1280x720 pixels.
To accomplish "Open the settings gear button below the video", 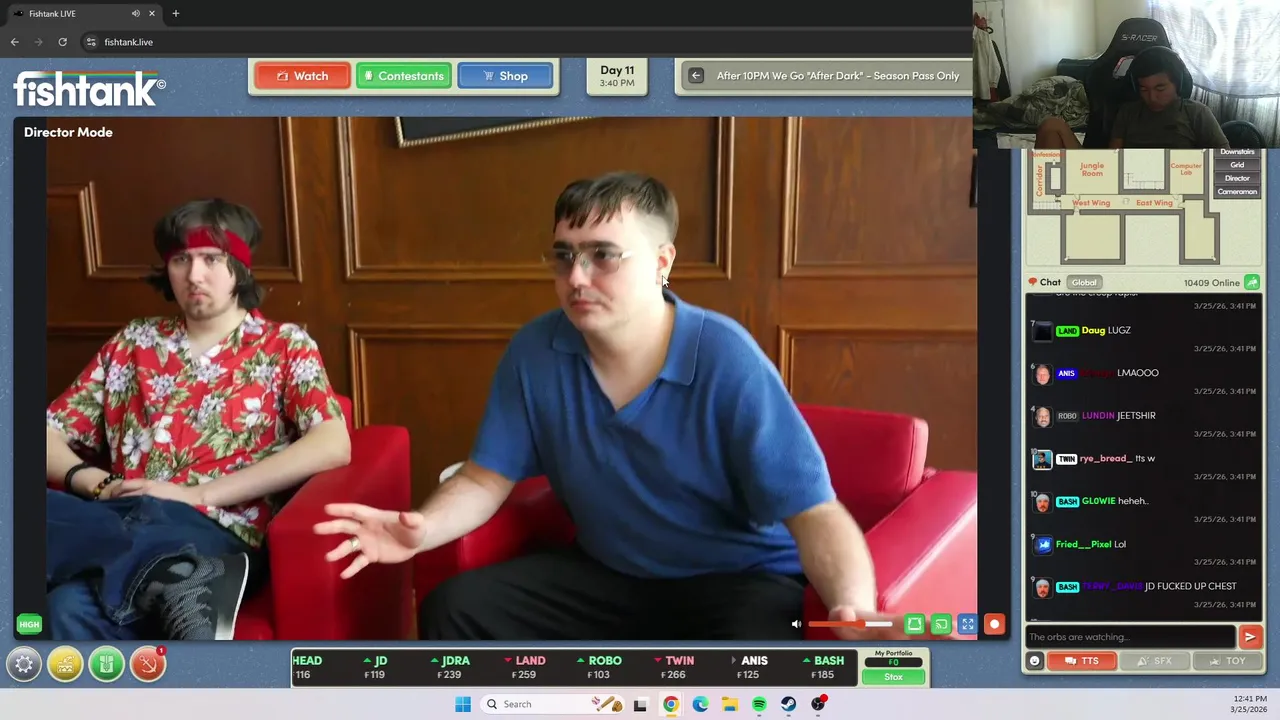I will [24, 664].
